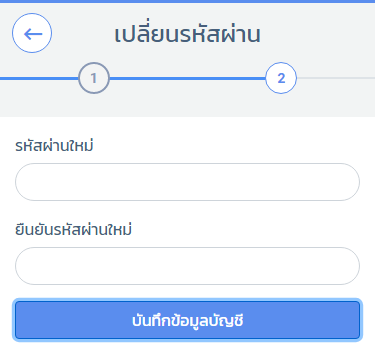Go back using the circular arrow button

tap(32, 33)
